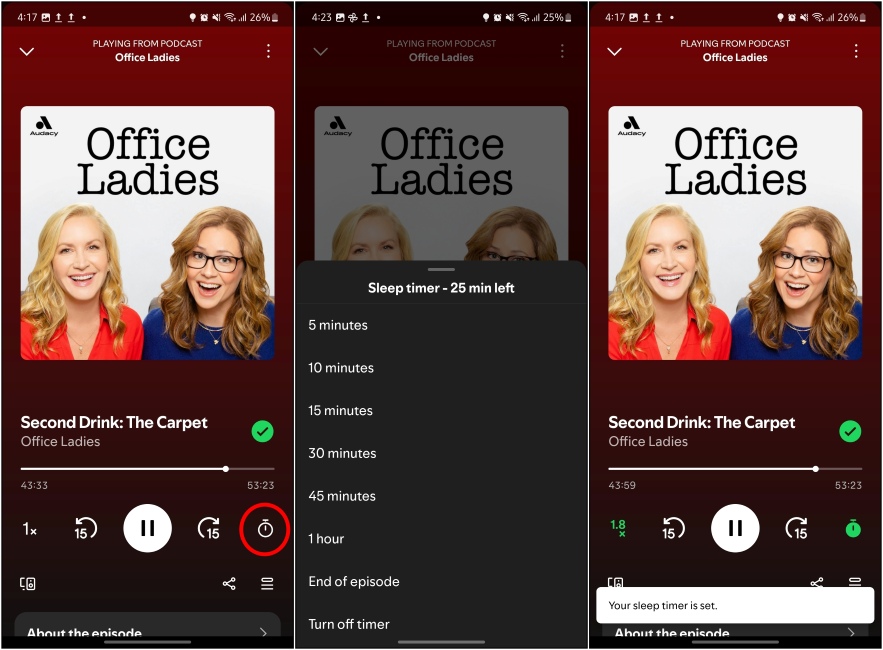This screenshot has width=883, height=650.
Task: Tap the green active sleep timer icon
Action: 852,528
